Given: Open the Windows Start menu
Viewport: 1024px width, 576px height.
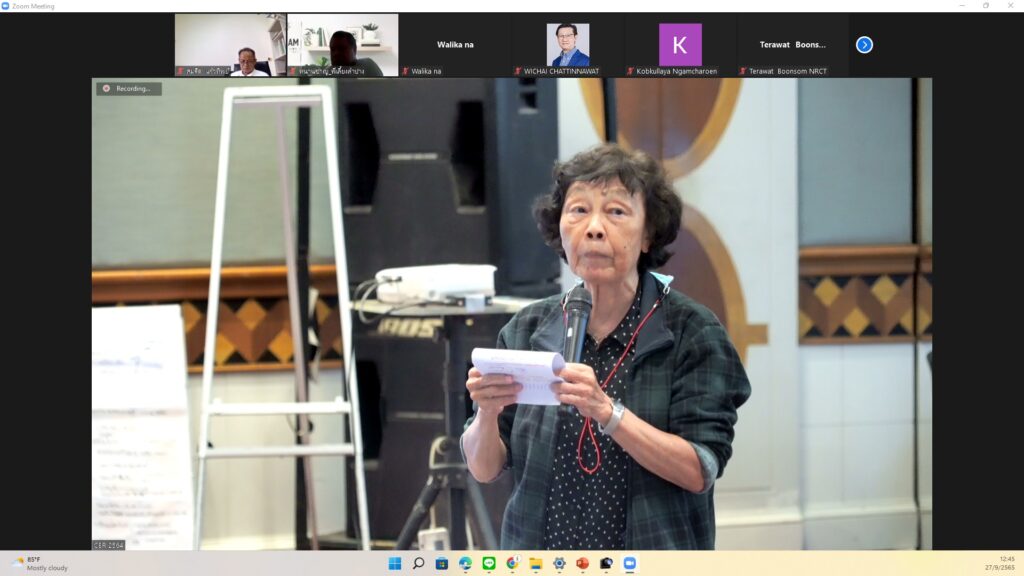Looking at the screenshot, I should pyautogui.click(x=395, y=563).
